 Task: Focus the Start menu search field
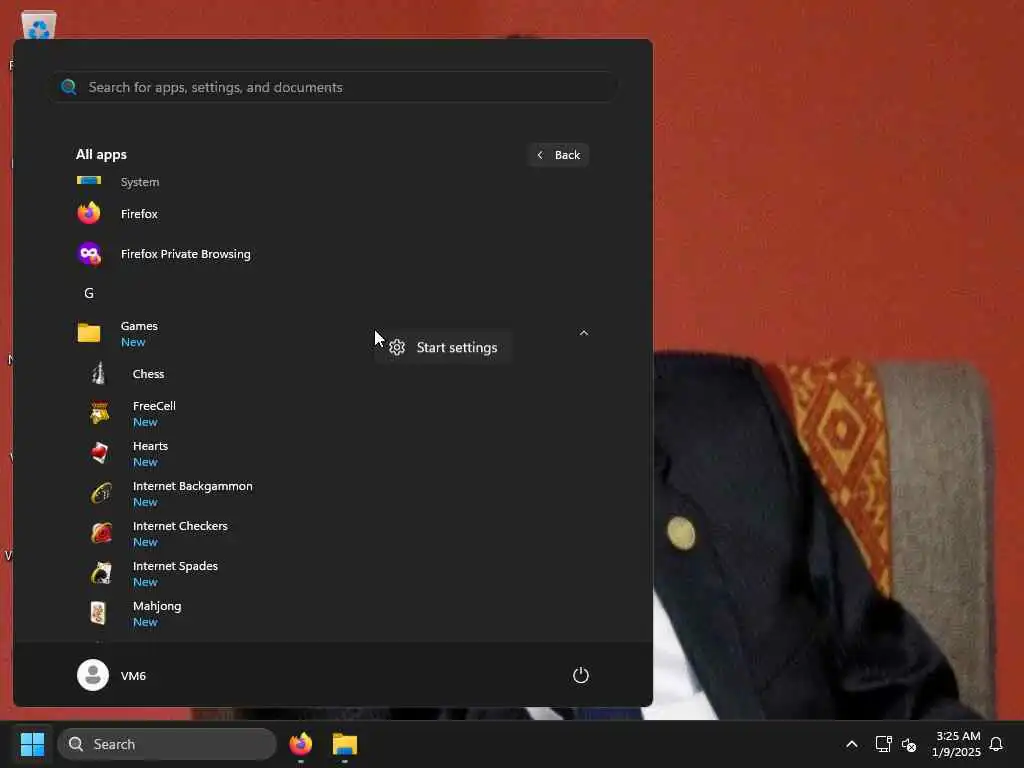[334, 87]
